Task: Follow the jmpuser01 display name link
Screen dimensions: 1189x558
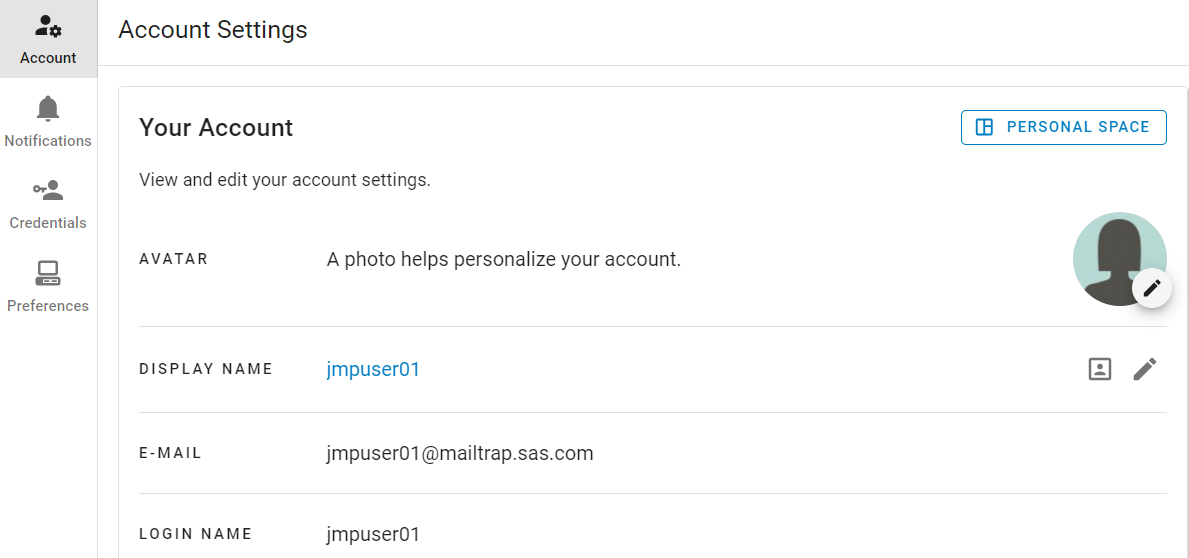Action: (373, 369)
